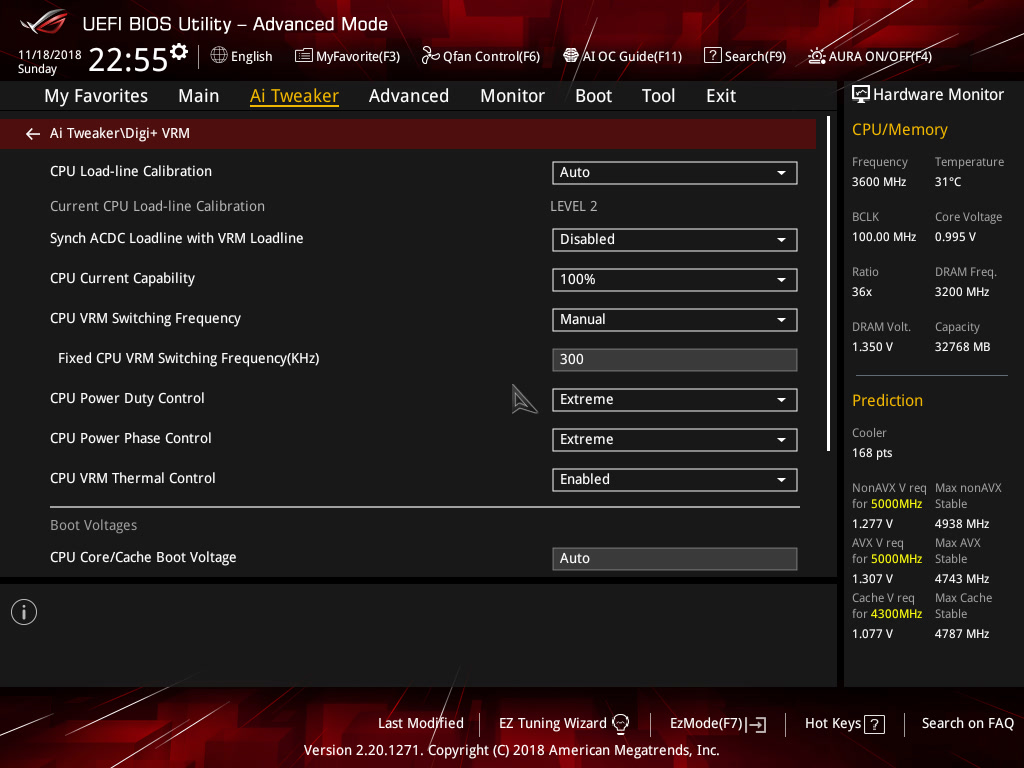Select Synch ACDC Loadline with VRM Loadline label
Image resolution: width=1024 pixels, height=768 pixels.
coord(176,238)
